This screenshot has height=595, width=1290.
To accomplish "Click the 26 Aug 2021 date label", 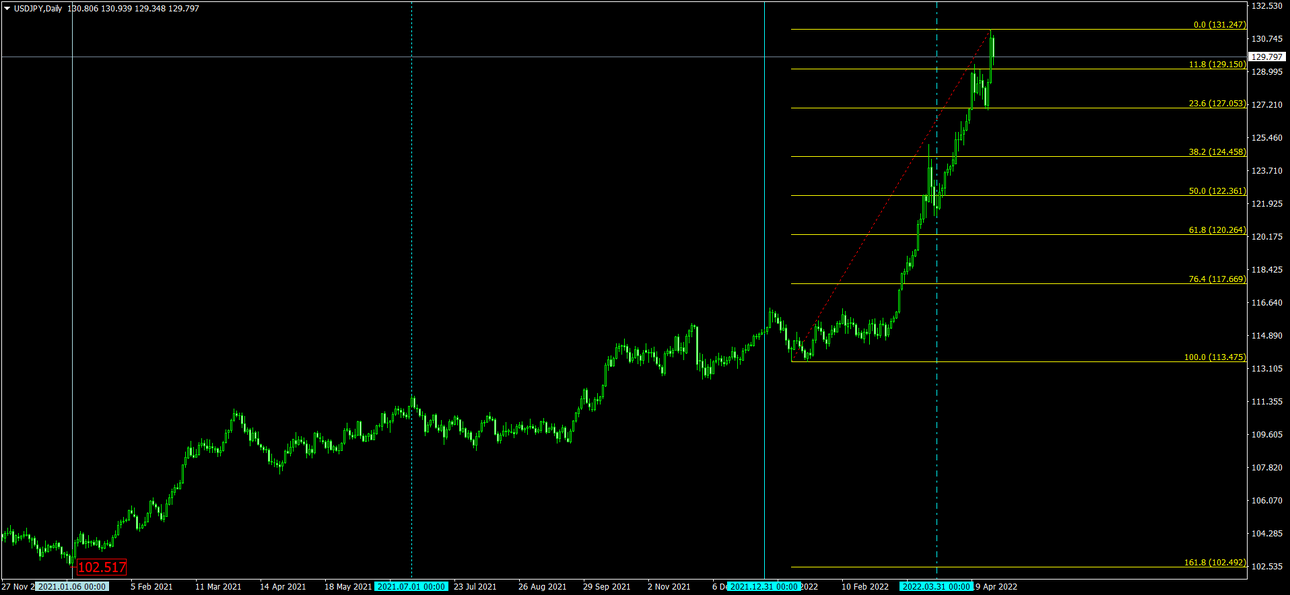I will 542,587.
